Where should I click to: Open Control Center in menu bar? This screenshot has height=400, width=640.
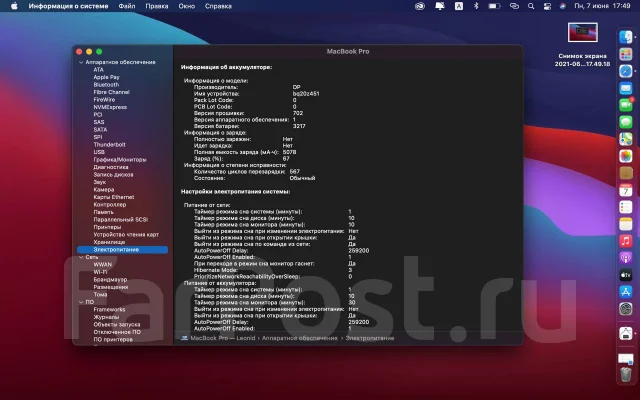coord(547,6)
